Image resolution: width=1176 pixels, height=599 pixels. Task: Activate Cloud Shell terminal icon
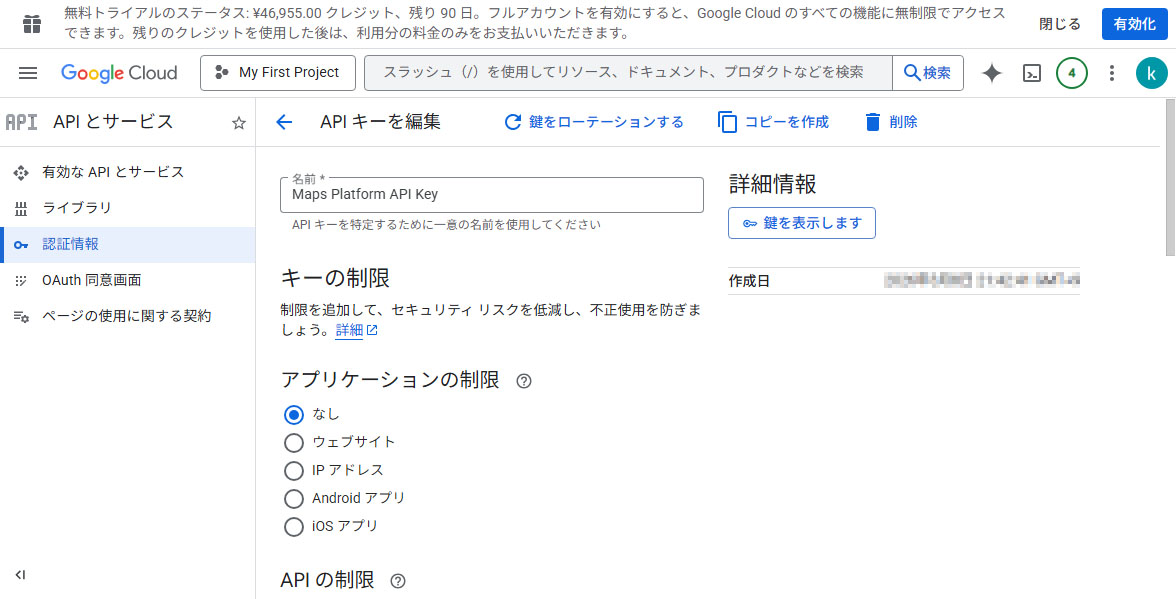(1032, 73)
